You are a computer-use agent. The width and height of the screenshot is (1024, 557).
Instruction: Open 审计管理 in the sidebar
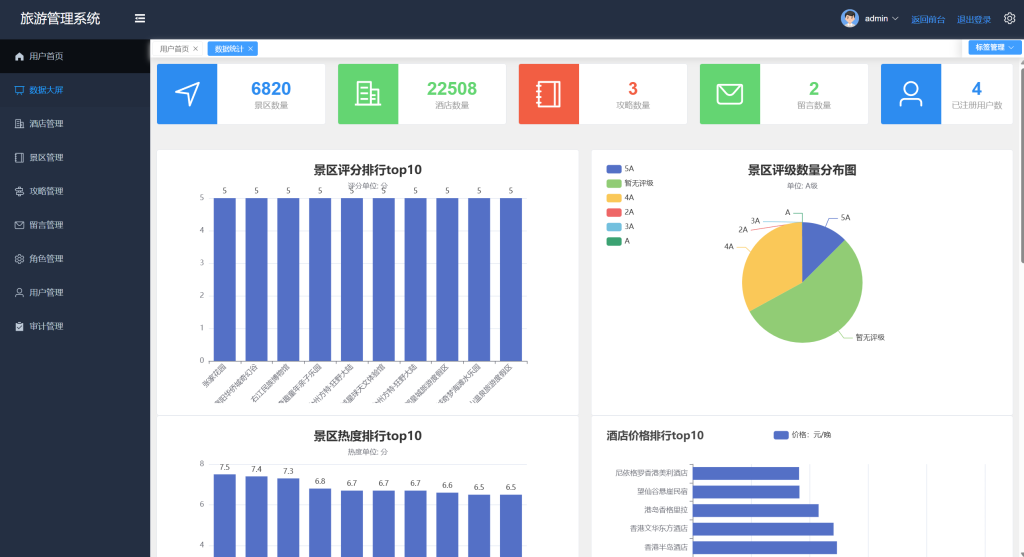[x=74, y=326]
